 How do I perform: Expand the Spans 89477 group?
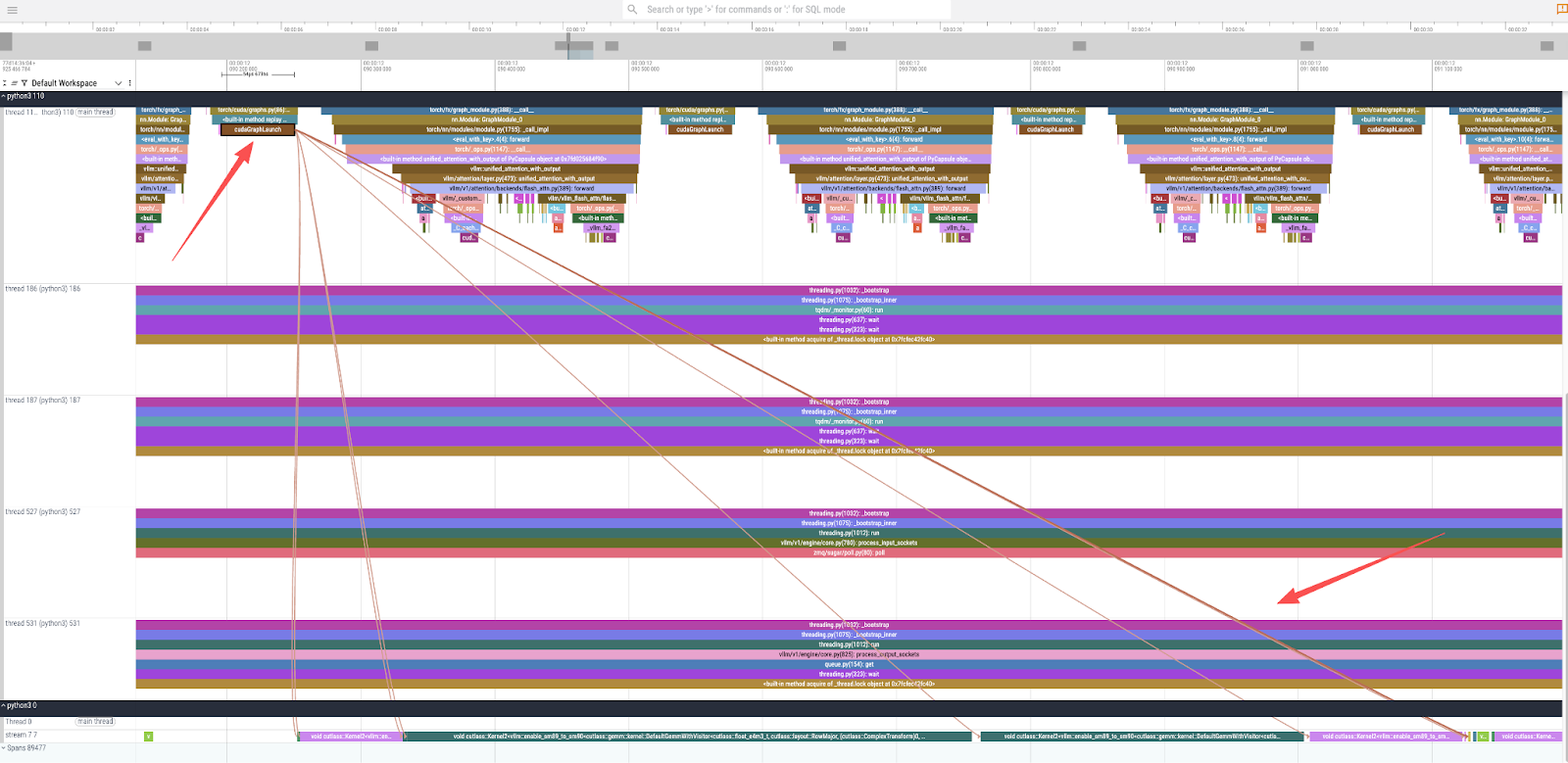[4, 748]
